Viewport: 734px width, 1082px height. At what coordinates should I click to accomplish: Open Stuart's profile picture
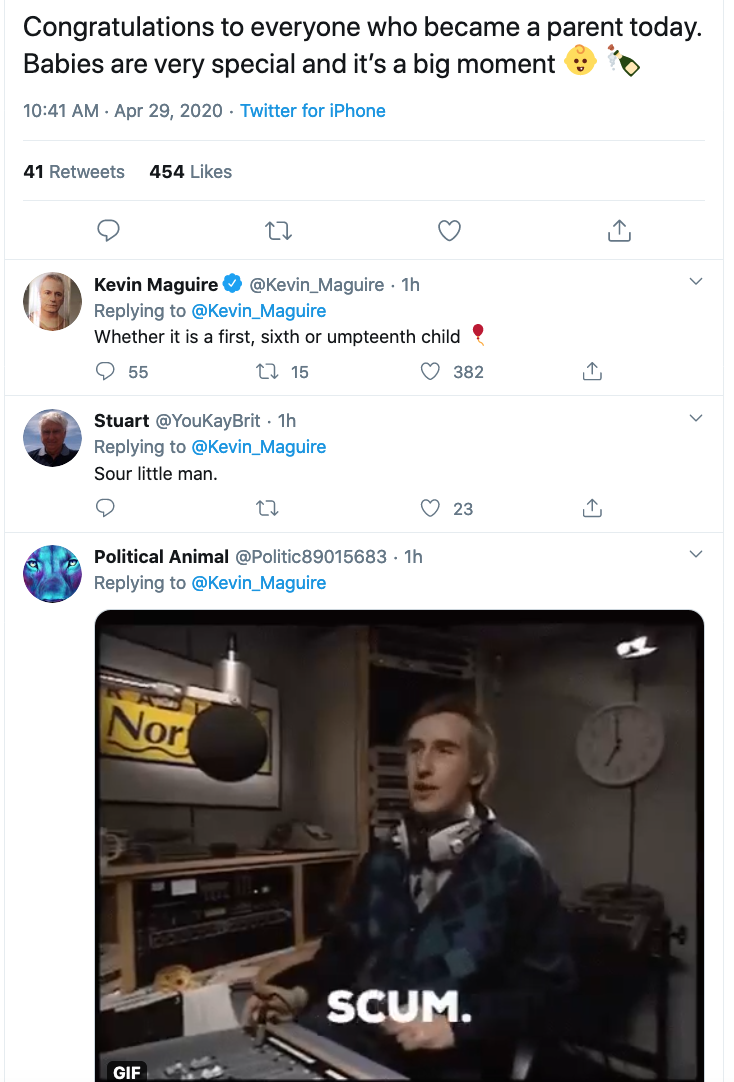tap(52, 437)
